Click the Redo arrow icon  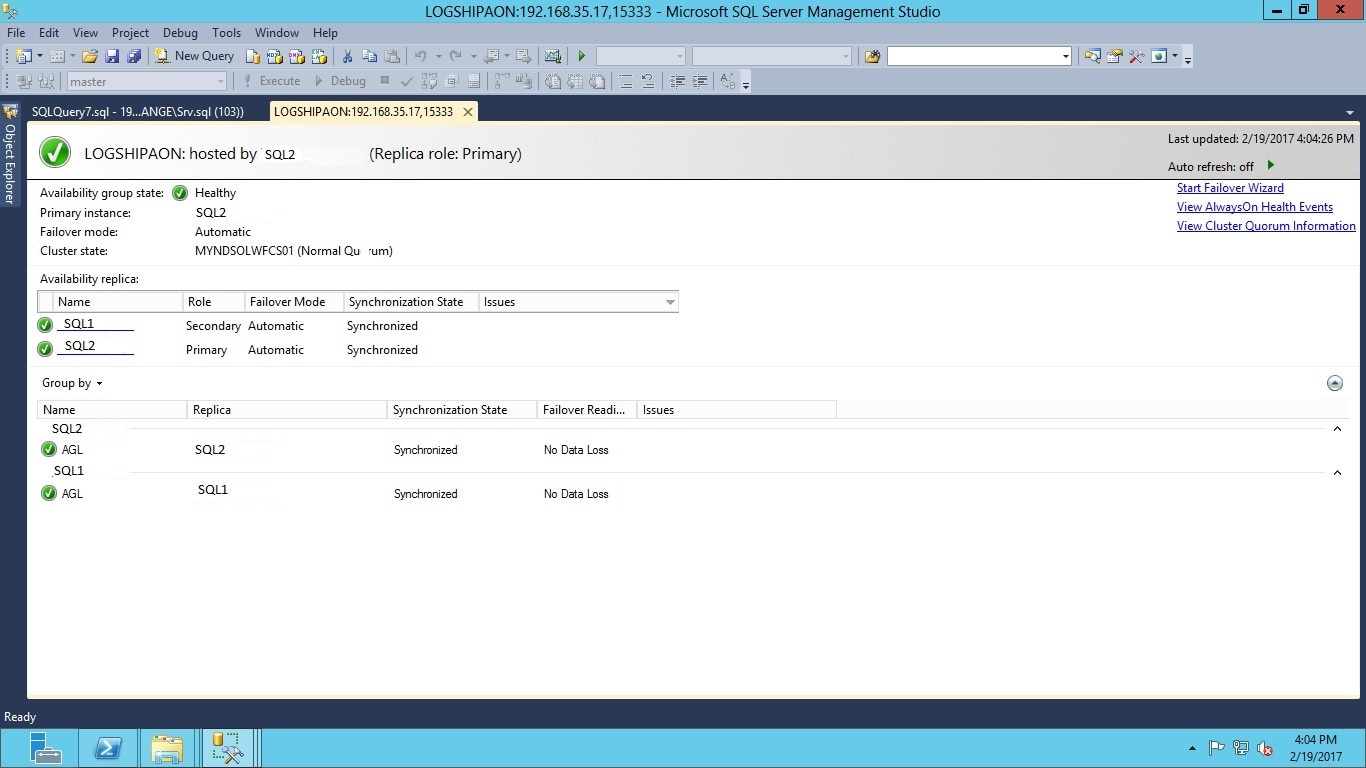coord(456,56)
